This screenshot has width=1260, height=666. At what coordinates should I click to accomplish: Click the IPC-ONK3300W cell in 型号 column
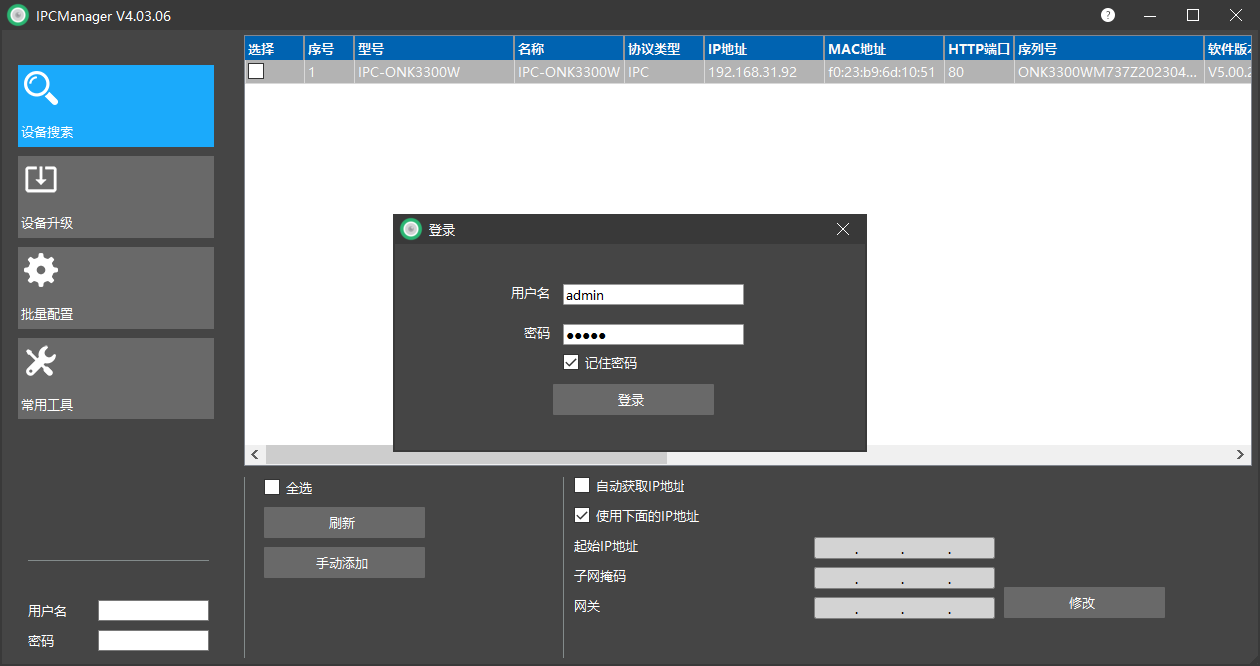tap(434, 72)
